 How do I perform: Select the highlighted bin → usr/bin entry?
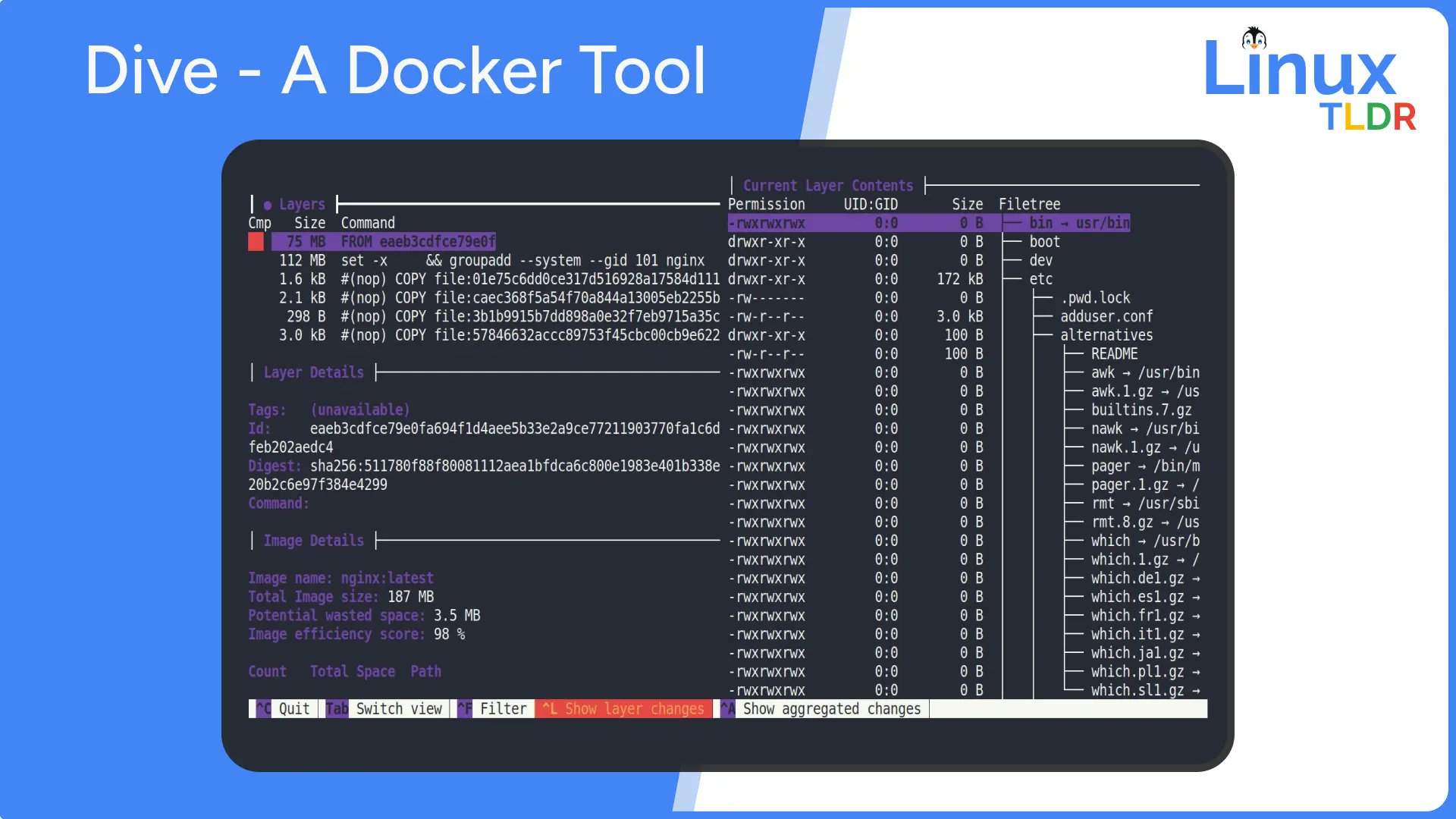click(1078, 223)
